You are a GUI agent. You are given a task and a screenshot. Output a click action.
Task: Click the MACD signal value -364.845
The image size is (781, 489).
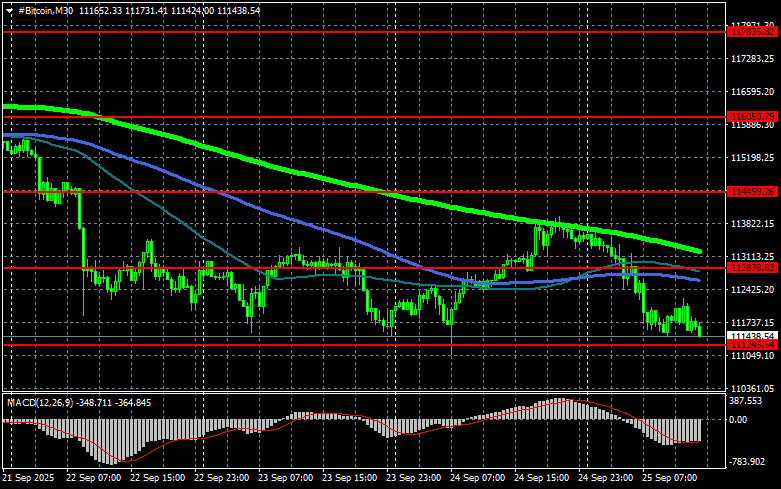tap(133, 402)
